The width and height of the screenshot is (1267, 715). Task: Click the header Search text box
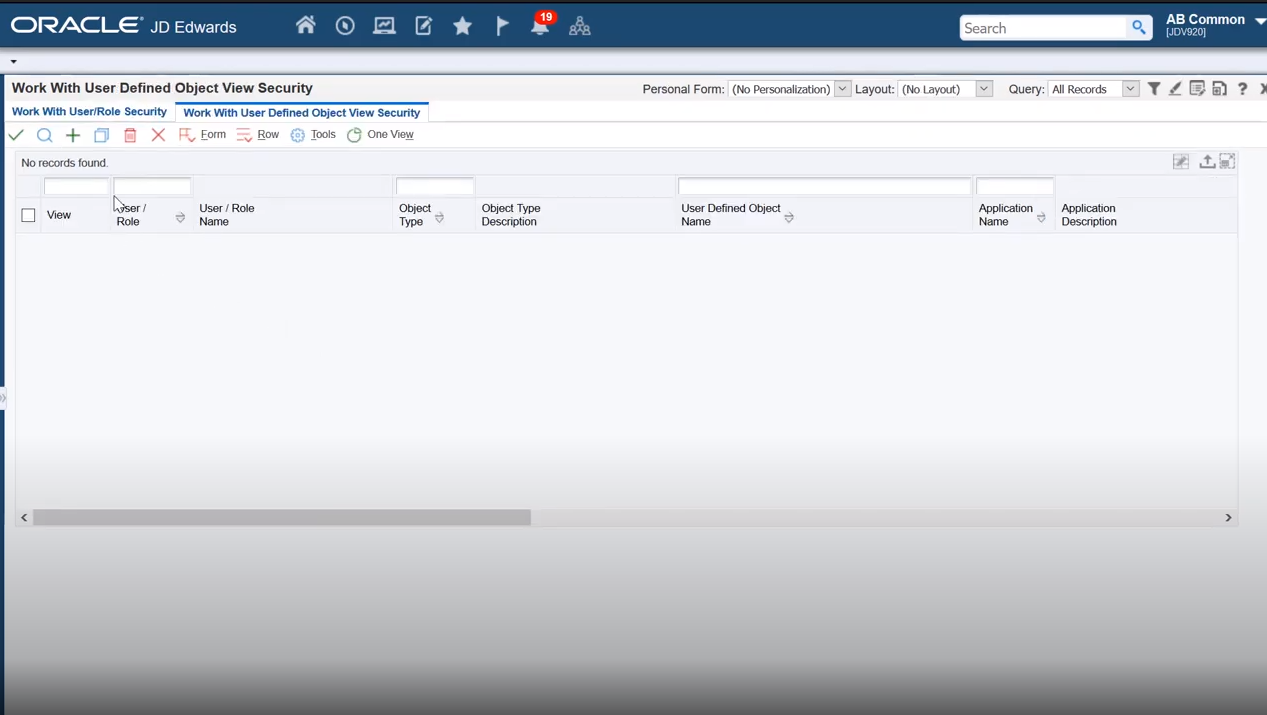coord(1043,28)
